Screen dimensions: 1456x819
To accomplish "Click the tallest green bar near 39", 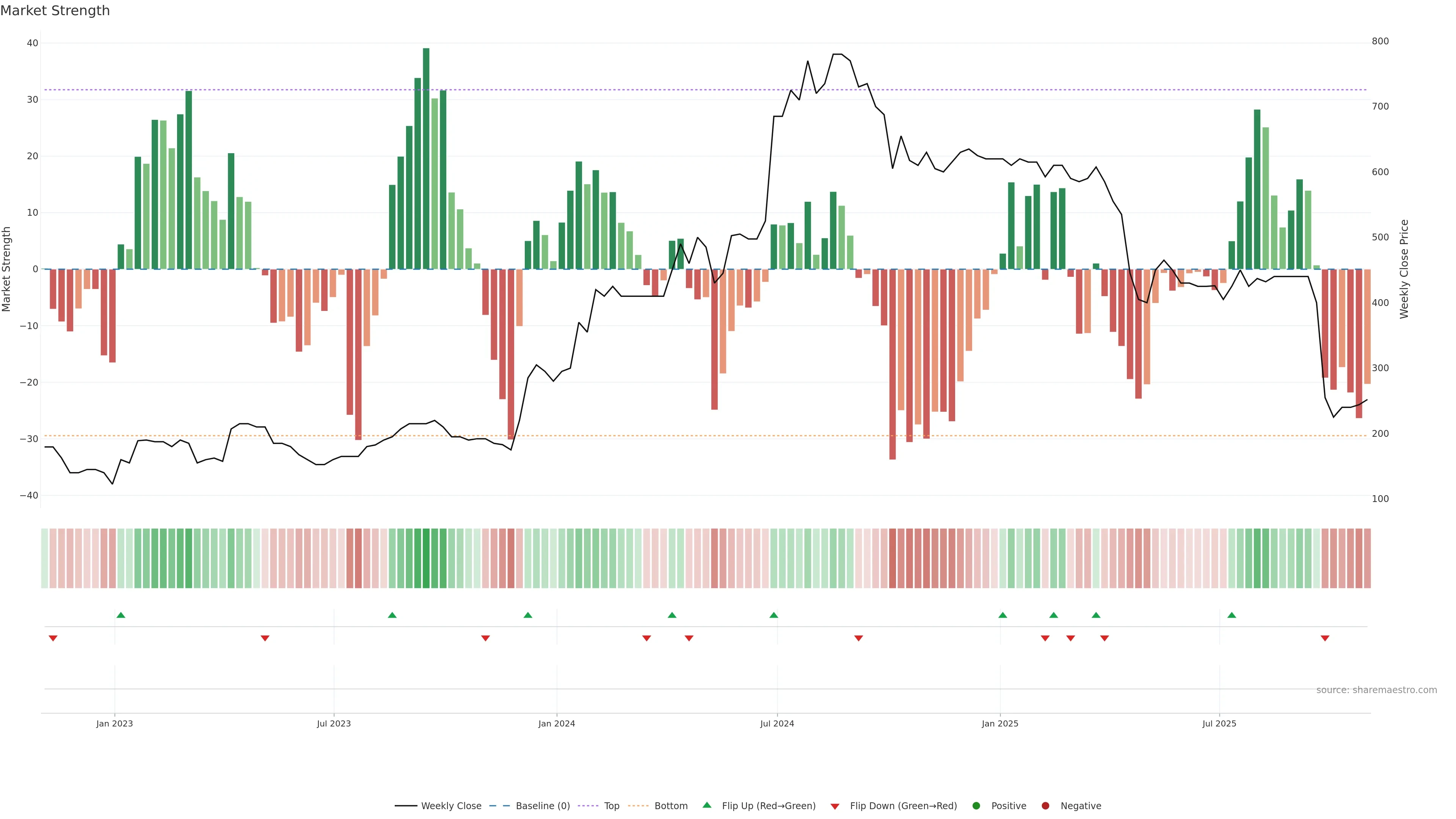I will pos(426,158).
